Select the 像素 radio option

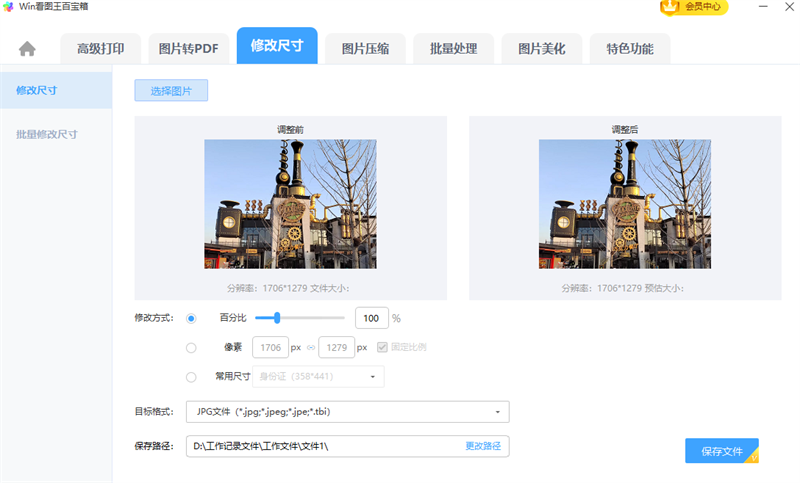(191, 348)
